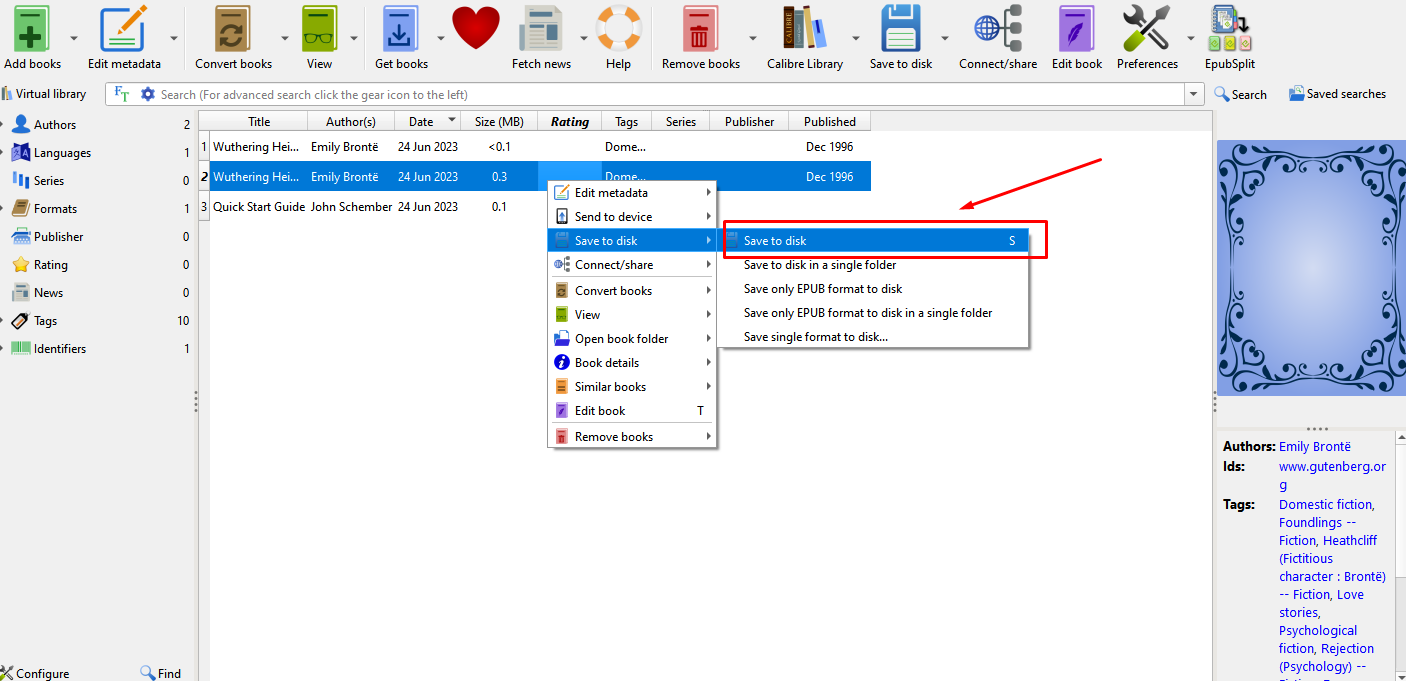Click the full text search FT icon
Screen dimensions: 1406x681
(122, 94)
